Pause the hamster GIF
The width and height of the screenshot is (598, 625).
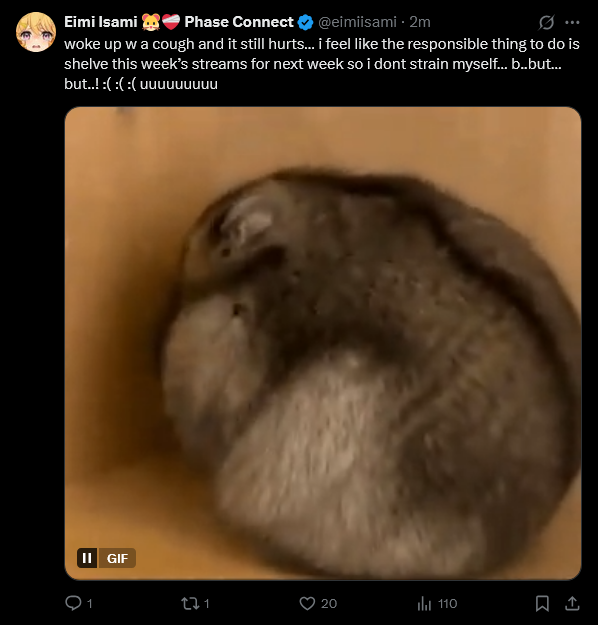tap(87, 558)
